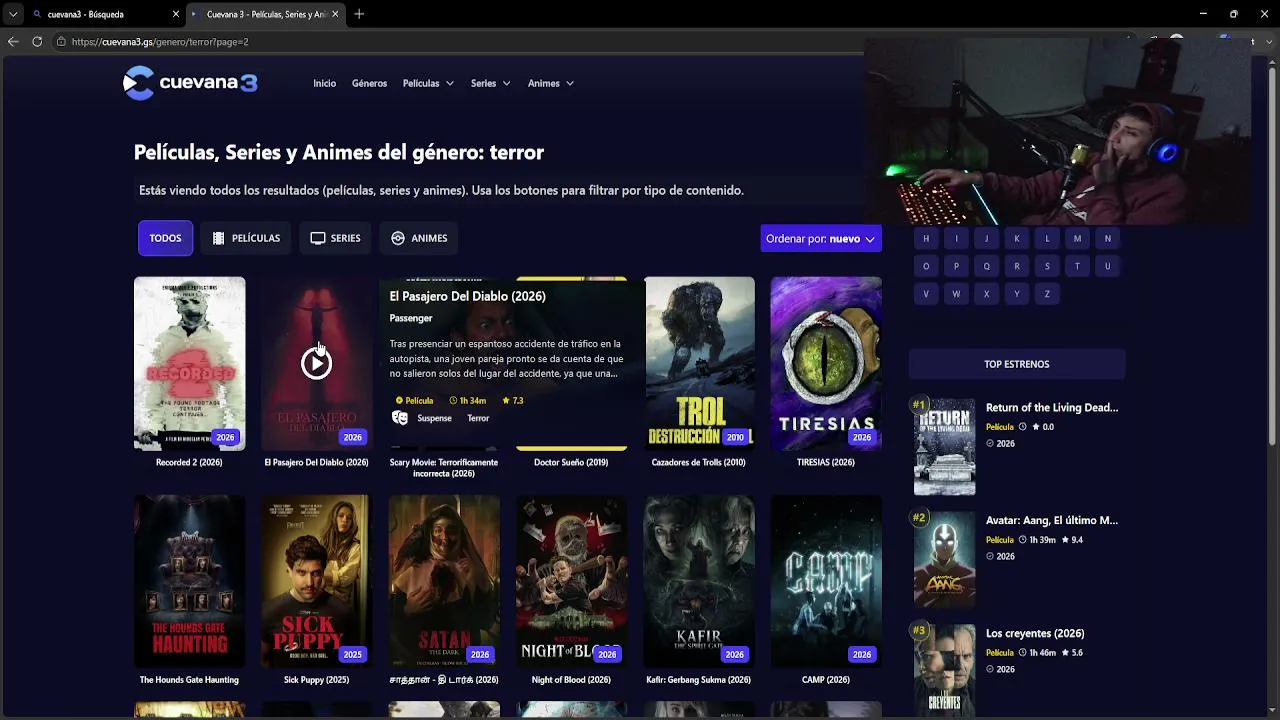Open the Cazadores de Trolls poster
This screenshot has width=1280, height=720.
(x=699, y=363)
